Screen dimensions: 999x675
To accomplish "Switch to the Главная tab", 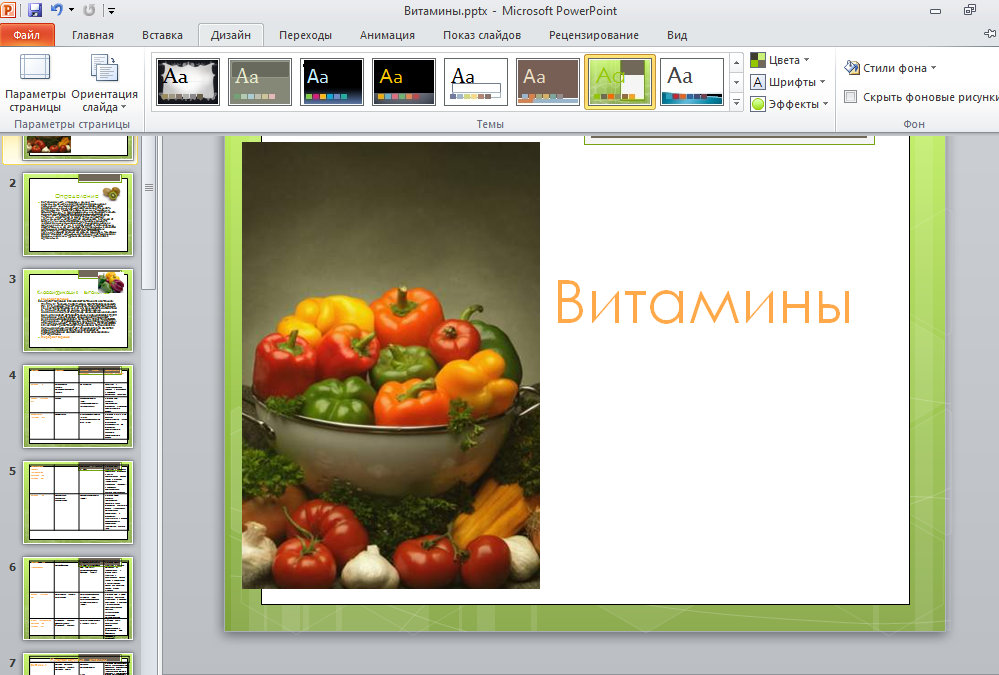I will (93, 35).
